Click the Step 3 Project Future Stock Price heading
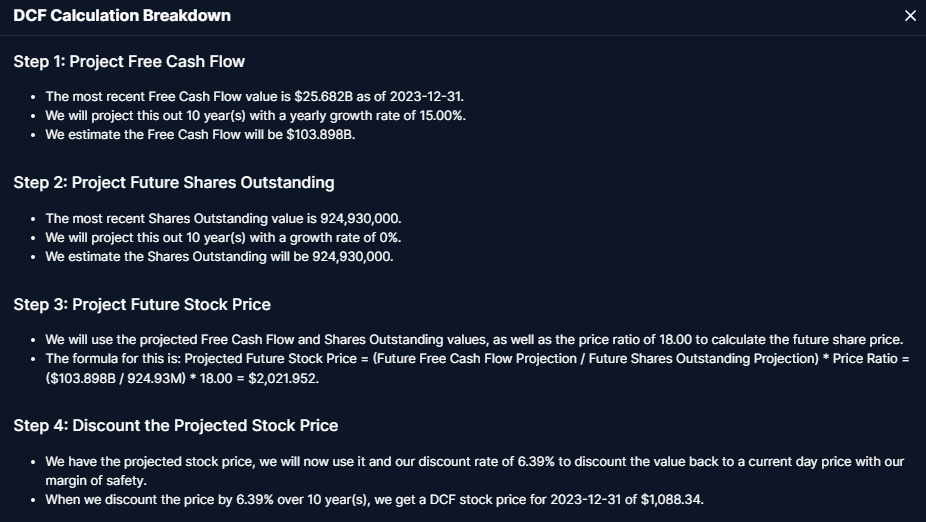This screenshot has width=926, height=522. (142, 304)
